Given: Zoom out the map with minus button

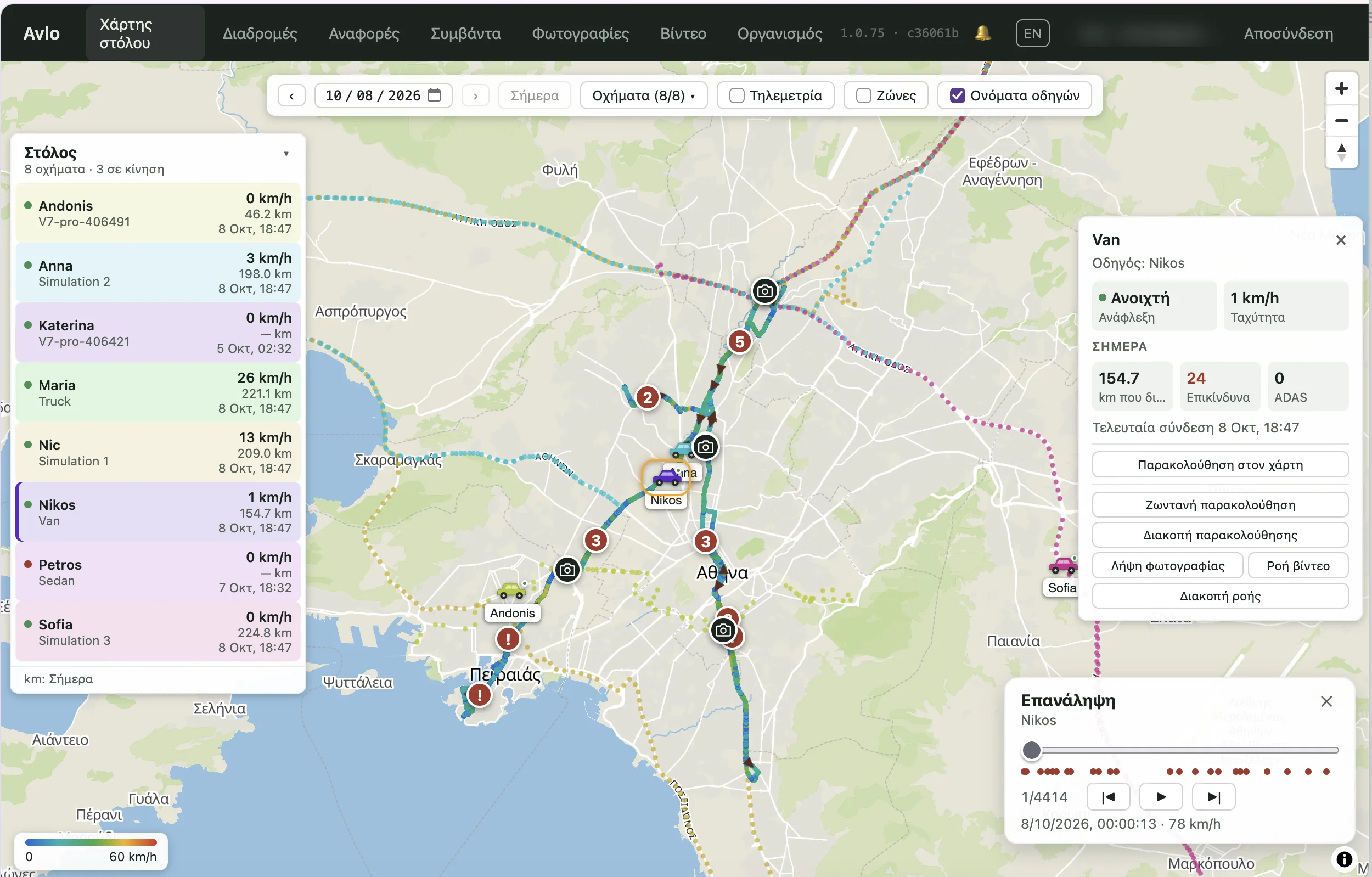Looking at the screenshot, I should (1342, 120).
